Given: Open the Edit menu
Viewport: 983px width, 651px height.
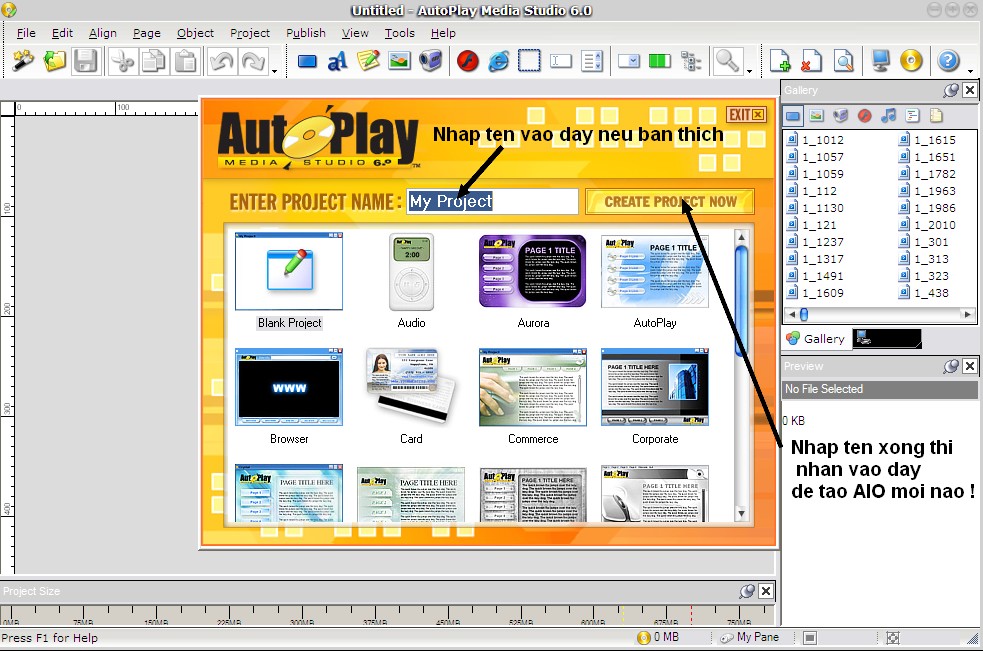Looking at the screenshot, I should click(62, 33).
